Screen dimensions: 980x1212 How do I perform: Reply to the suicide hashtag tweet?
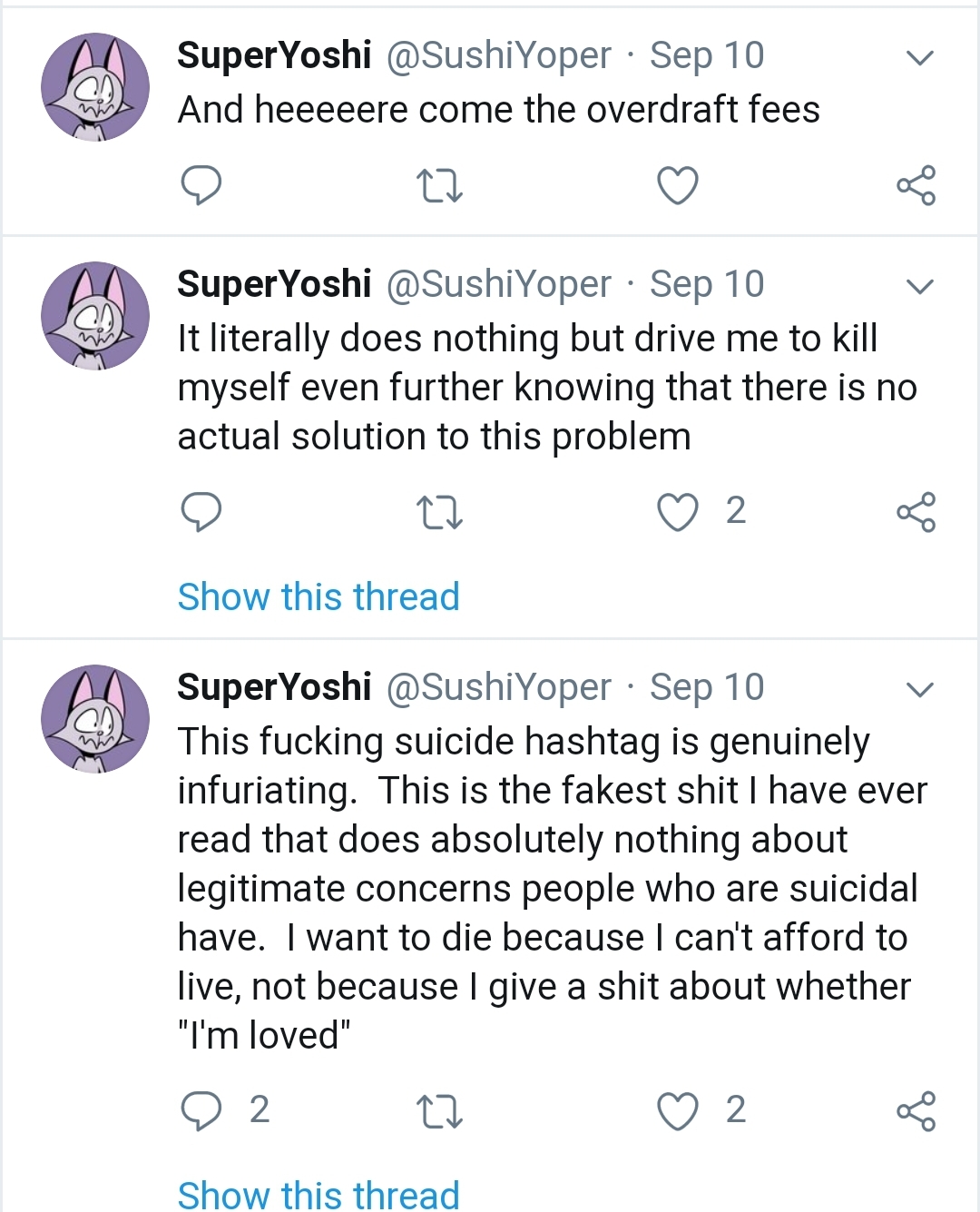coord(201,1111)
